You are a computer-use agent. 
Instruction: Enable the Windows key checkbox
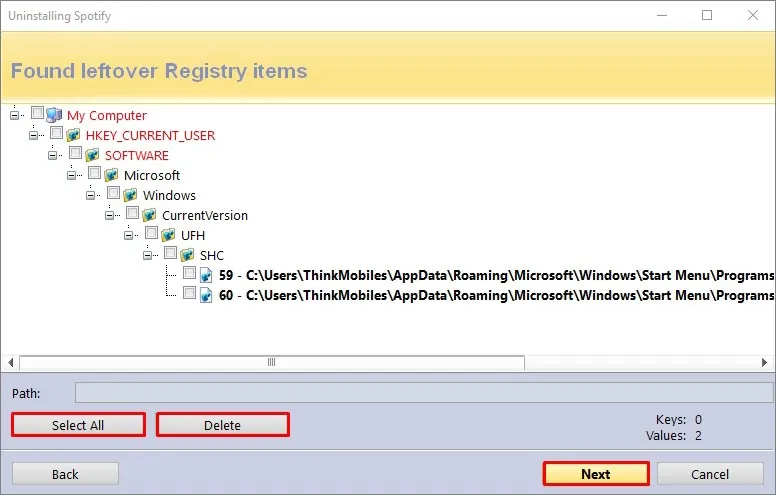point(113,193)
